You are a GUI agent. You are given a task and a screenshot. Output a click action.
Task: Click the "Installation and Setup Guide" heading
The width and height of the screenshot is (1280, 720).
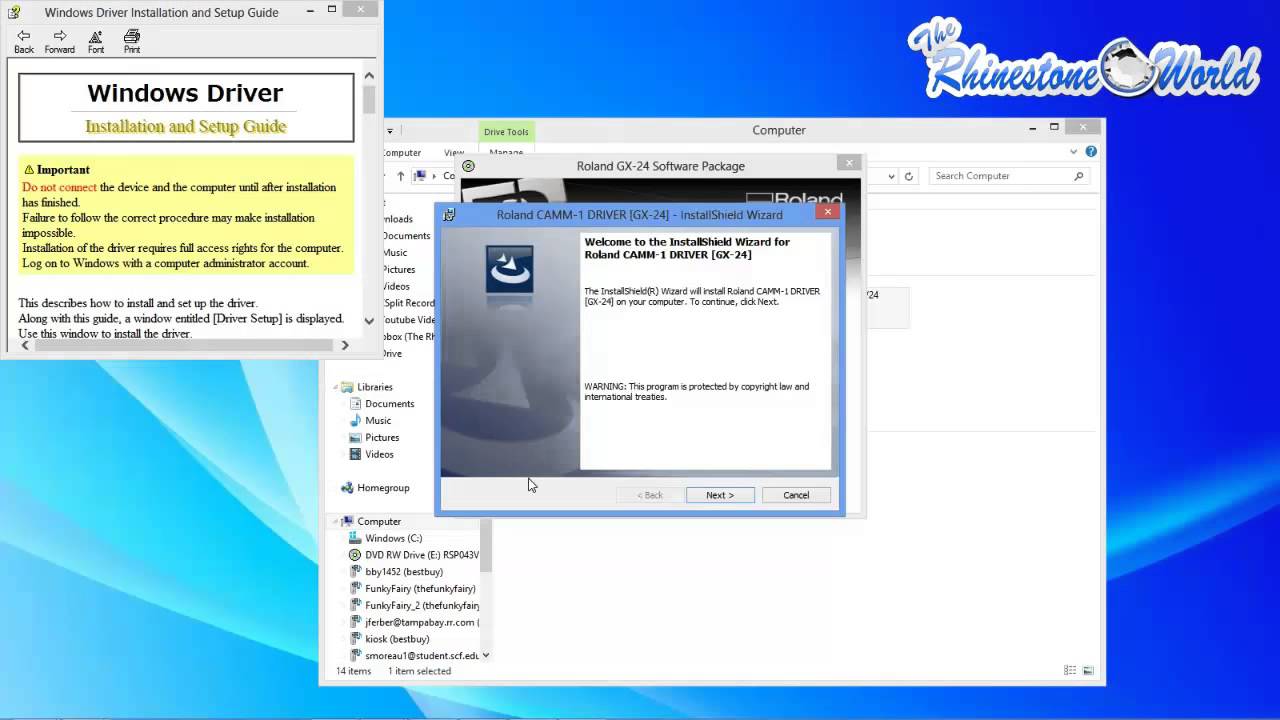186,126
